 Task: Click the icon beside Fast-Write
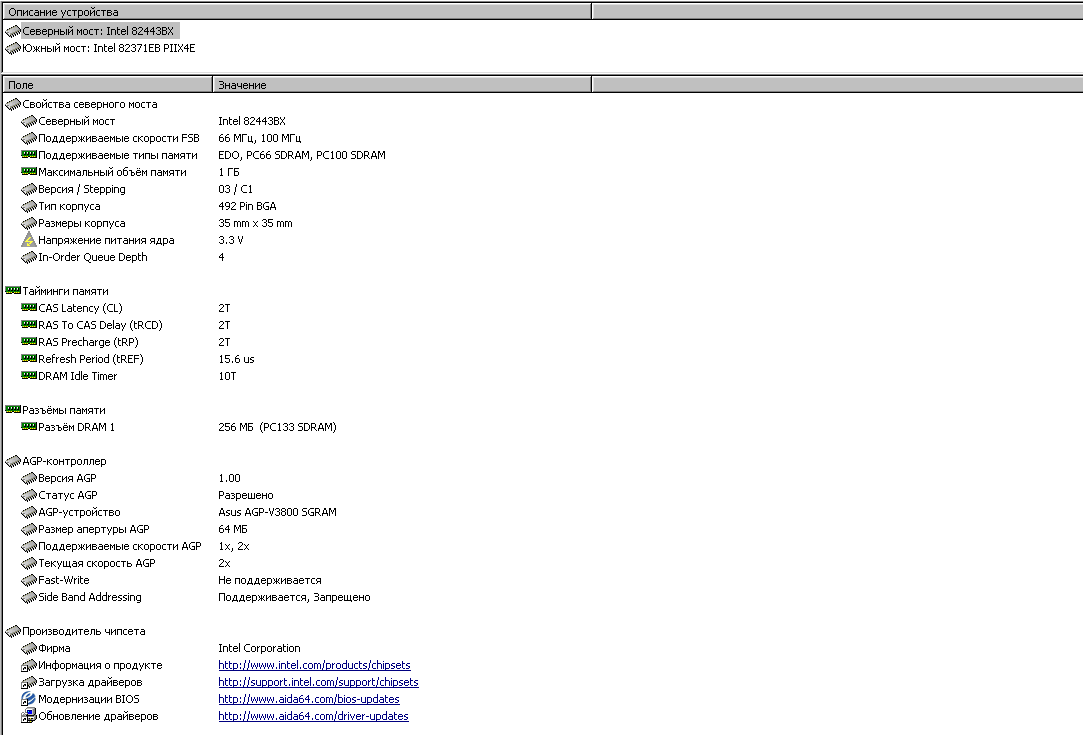(28, 580)
